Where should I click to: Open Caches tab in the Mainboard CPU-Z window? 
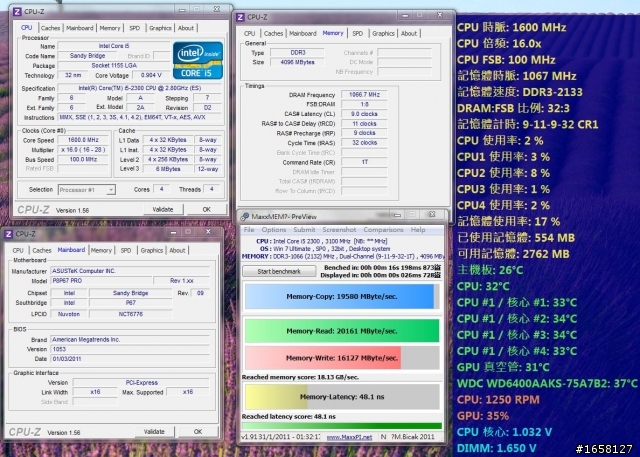[x=42, y=251]
